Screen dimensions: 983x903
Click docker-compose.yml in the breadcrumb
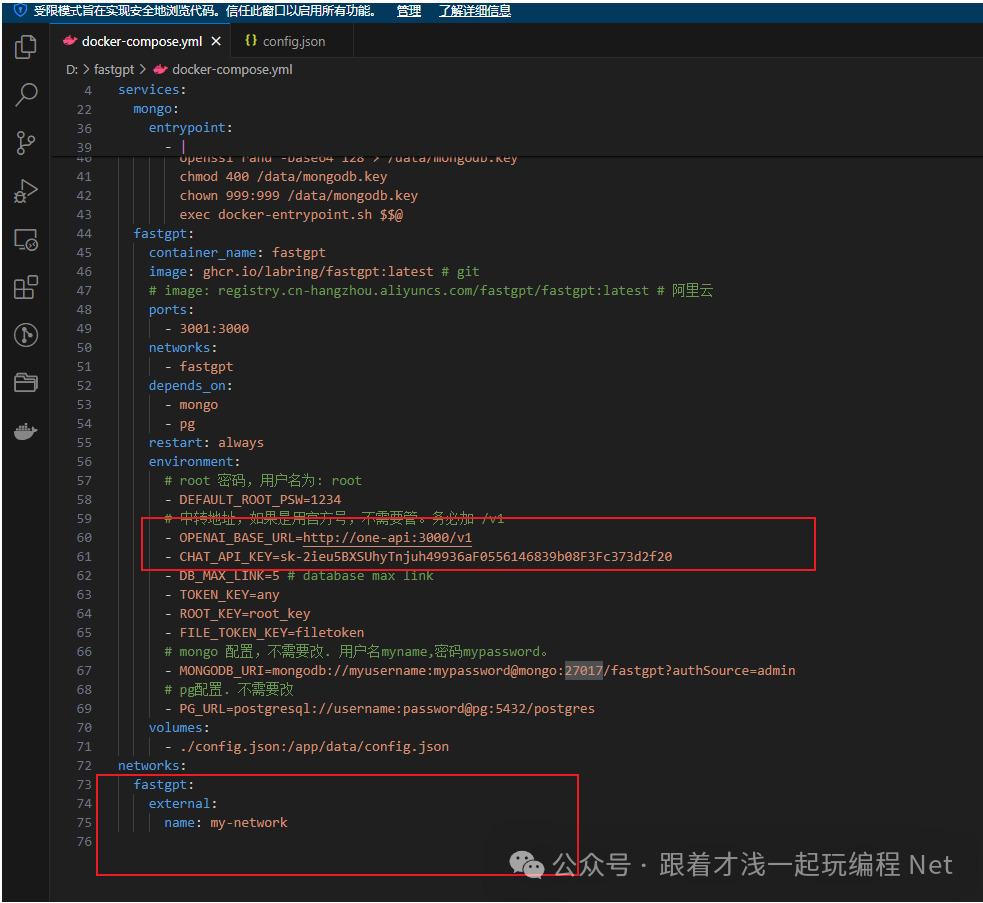(232, 70)
